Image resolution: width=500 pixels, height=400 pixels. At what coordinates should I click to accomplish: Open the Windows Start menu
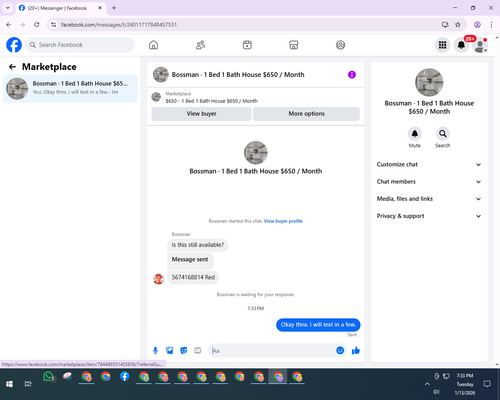[x=9, y=384]
